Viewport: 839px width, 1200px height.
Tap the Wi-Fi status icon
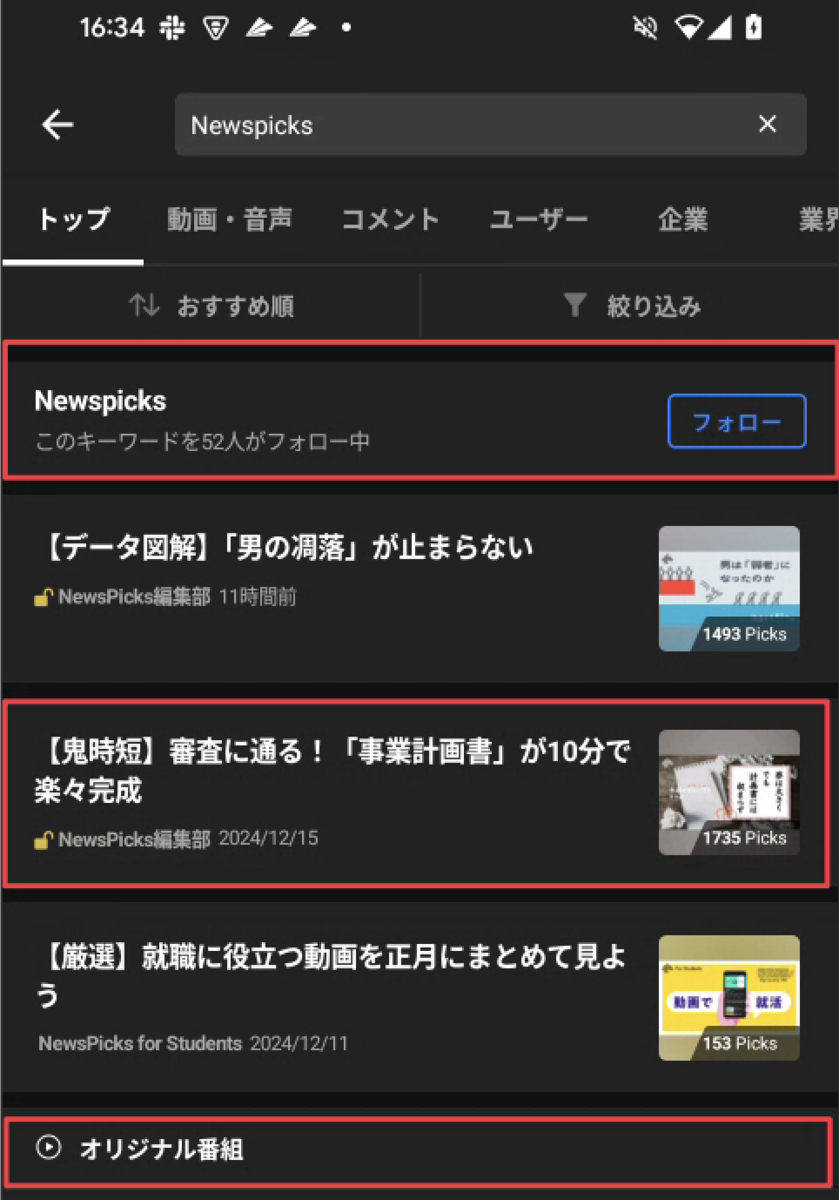(689, 28)
